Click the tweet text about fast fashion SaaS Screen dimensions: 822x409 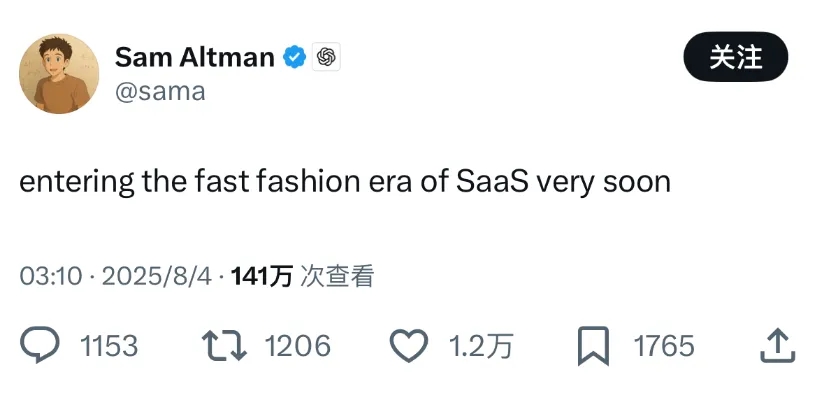[x=345, y=182]
